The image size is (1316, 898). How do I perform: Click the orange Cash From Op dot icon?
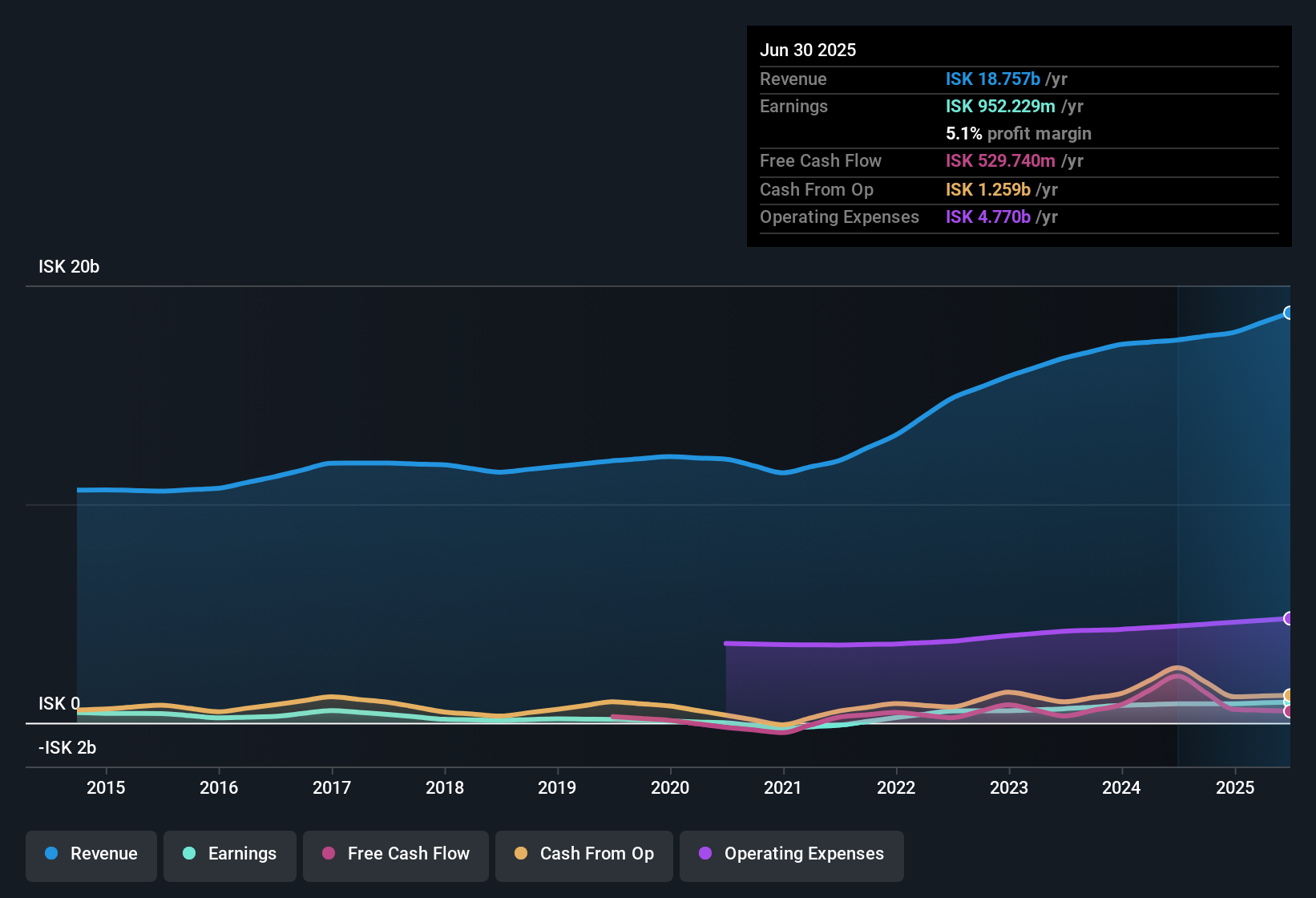click(x=520, y=854)
